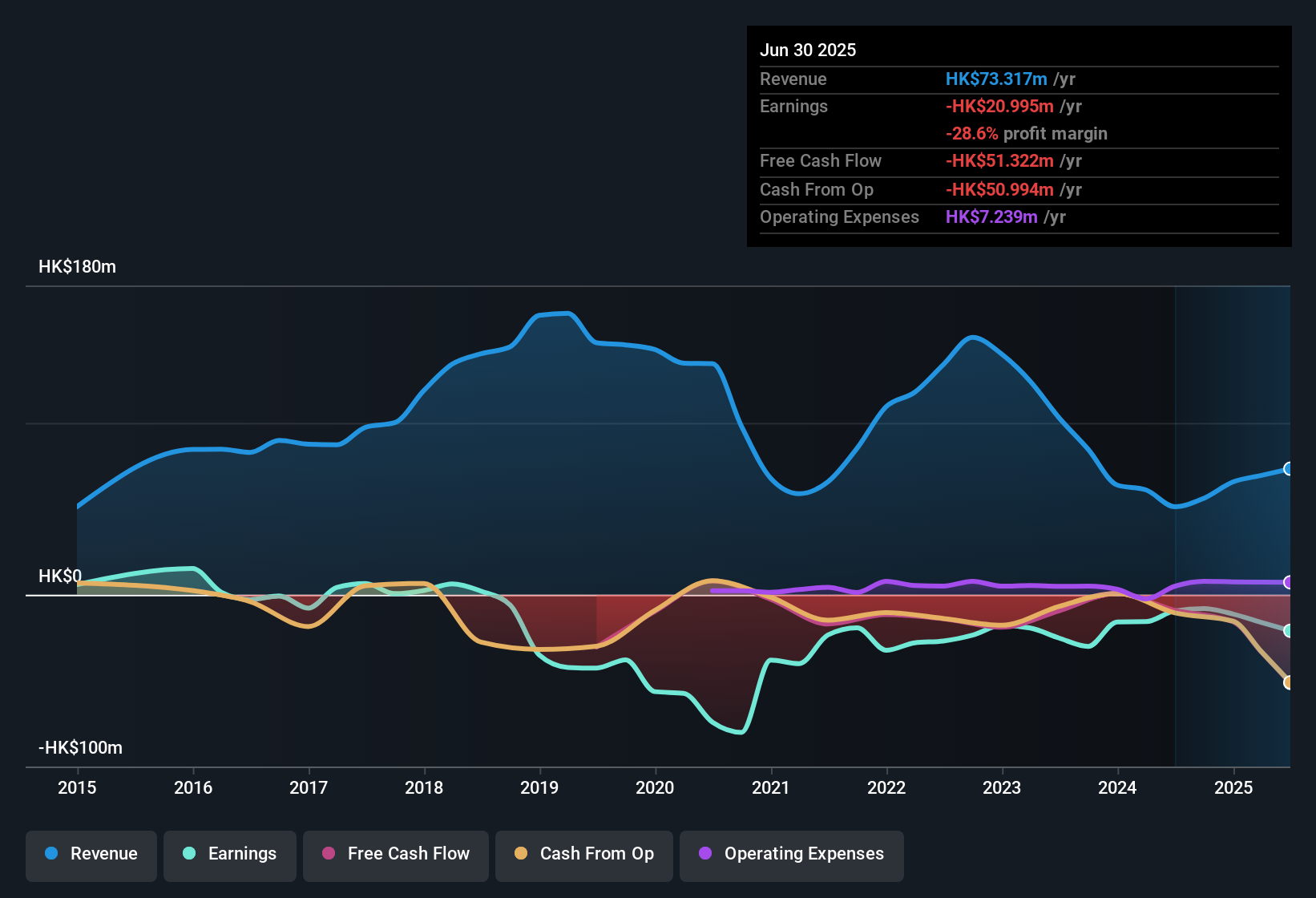Click the blue Revenue legend dot
The width and height of the screenshot is (1316, 898).
(x=50, y=854)
